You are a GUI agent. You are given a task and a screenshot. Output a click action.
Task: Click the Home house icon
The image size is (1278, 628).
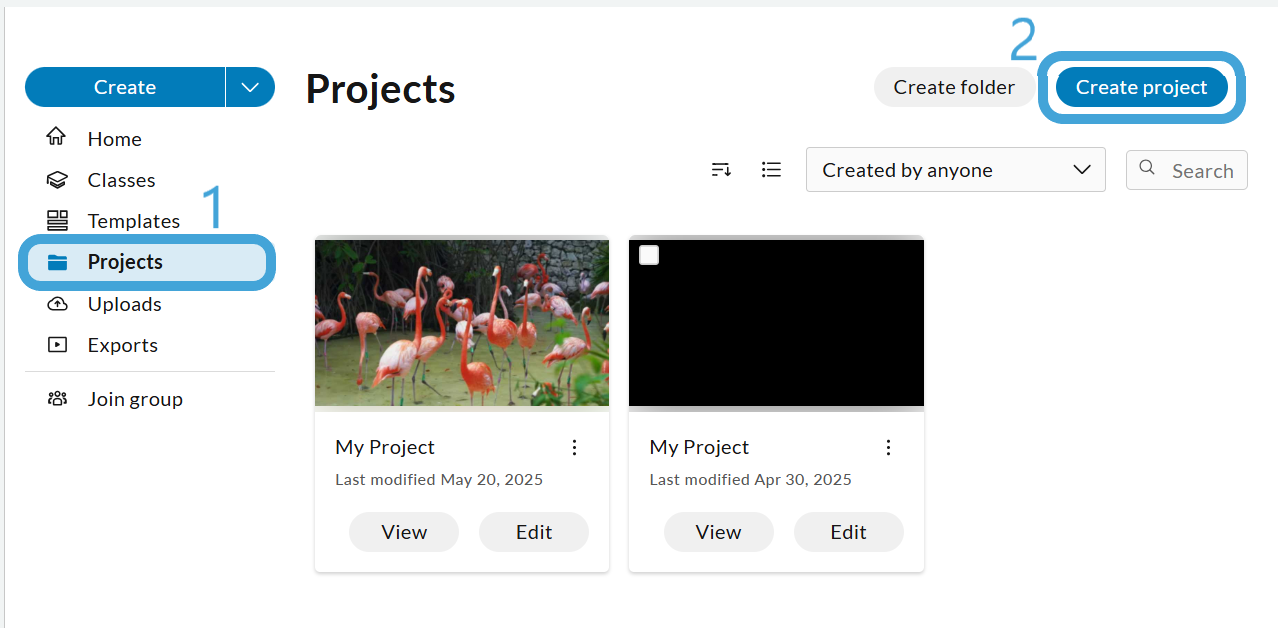pos(57,137)
